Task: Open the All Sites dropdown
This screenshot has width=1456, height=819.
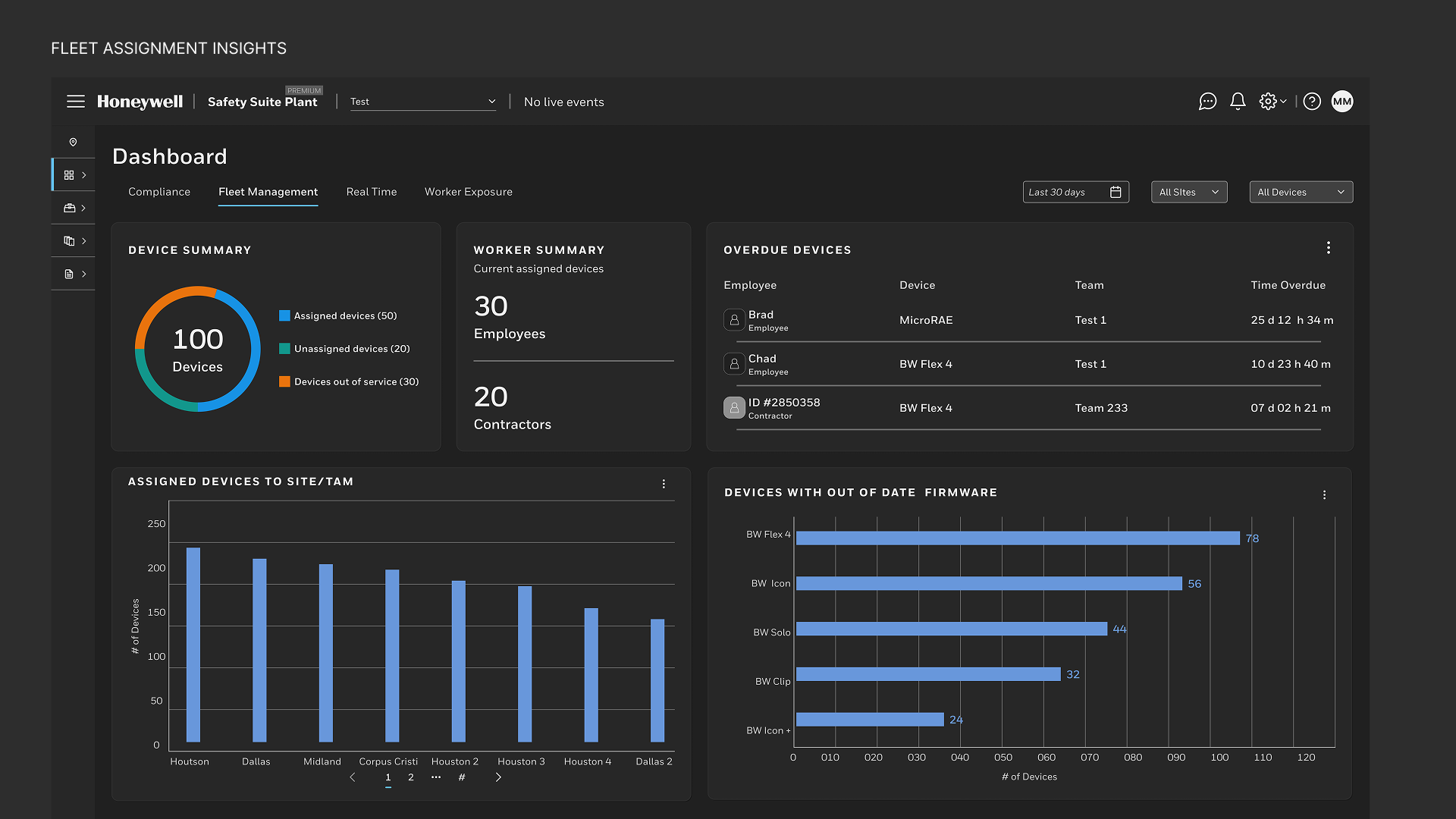Action: pyautogui.click(x=1188, y=193)
